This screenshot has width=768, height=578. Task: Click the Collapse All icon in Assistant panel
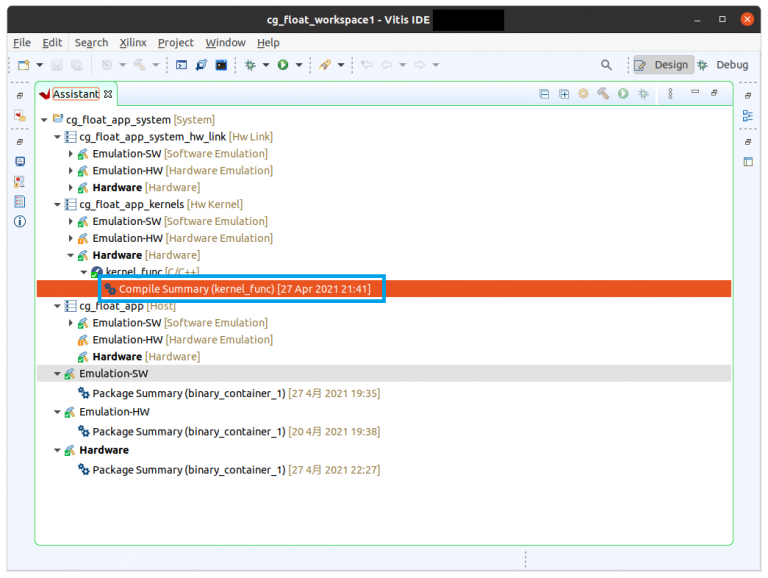pyautogui.click(x=544, y=94)
